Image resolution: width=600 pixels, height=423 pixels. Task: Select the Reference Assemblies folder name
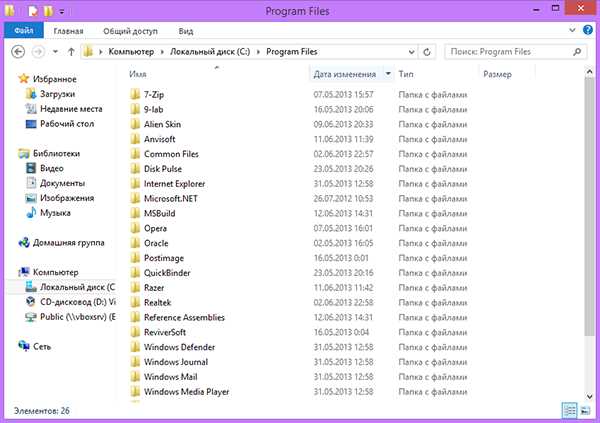184,317
